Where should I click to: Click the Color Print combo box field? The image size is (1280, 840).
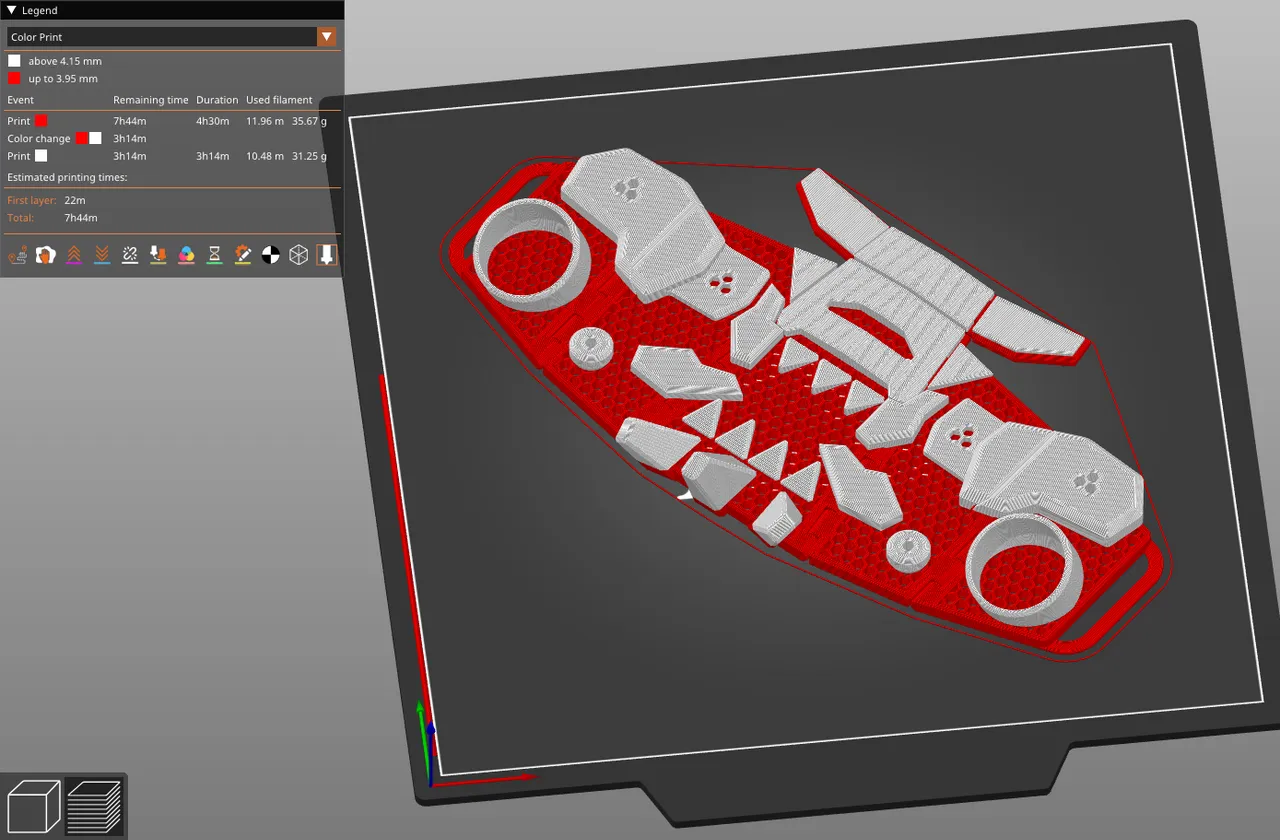tap(171, 37)
